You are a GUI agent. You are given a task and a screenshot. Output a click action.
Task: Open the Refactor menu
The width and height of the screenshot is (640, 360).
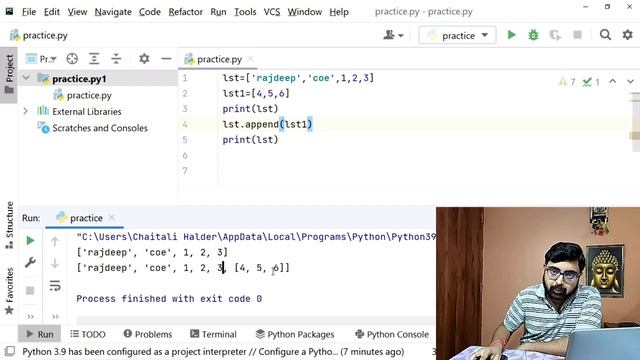(186, 12)
